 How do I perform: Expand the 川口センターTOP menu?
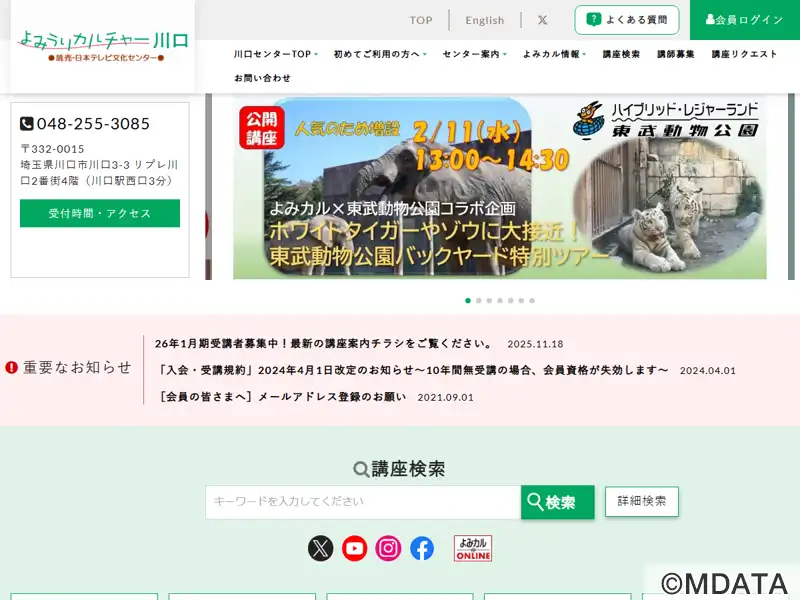click(x=276, y=54)
